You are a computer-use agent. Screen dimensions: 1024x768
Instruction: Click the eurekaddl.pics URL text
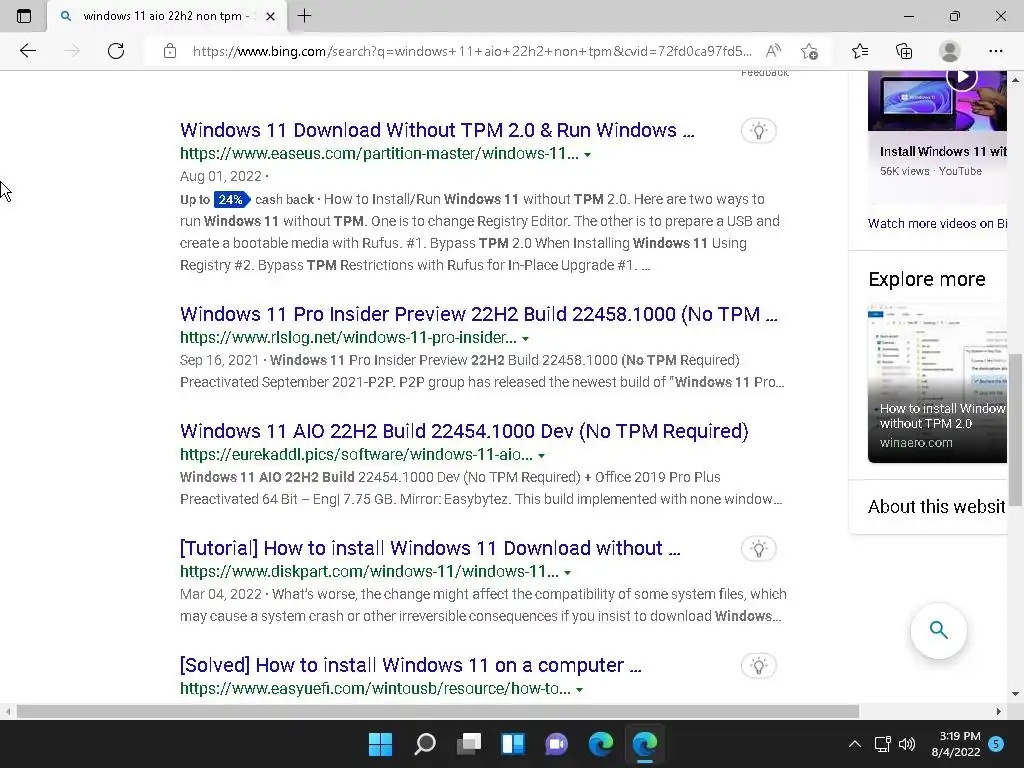point(356,455)
